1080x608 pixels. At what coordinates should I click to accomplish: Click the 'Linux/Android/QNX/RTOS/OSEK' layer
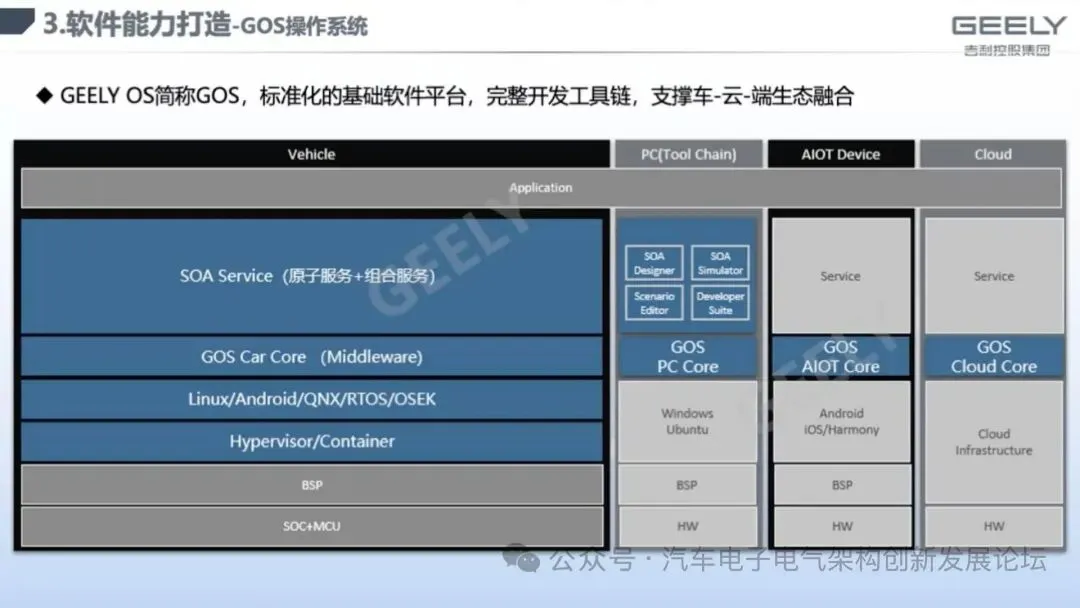tap(311, 399)
